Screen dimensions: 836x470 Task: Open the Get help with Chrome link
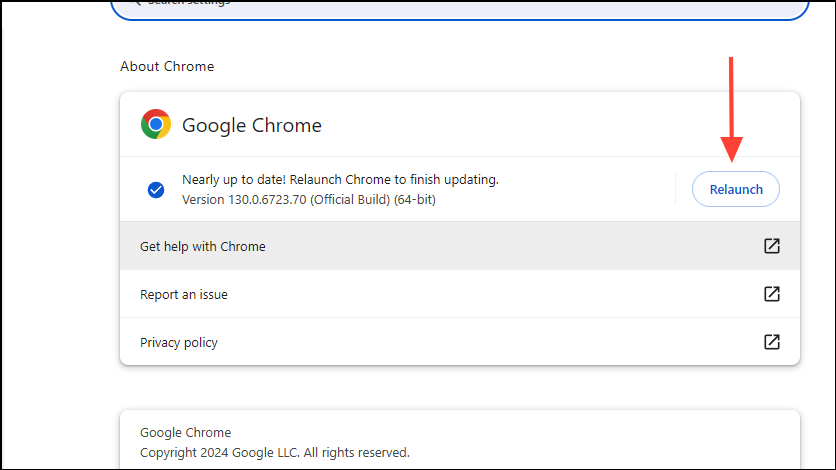click(x=203, y=246)
